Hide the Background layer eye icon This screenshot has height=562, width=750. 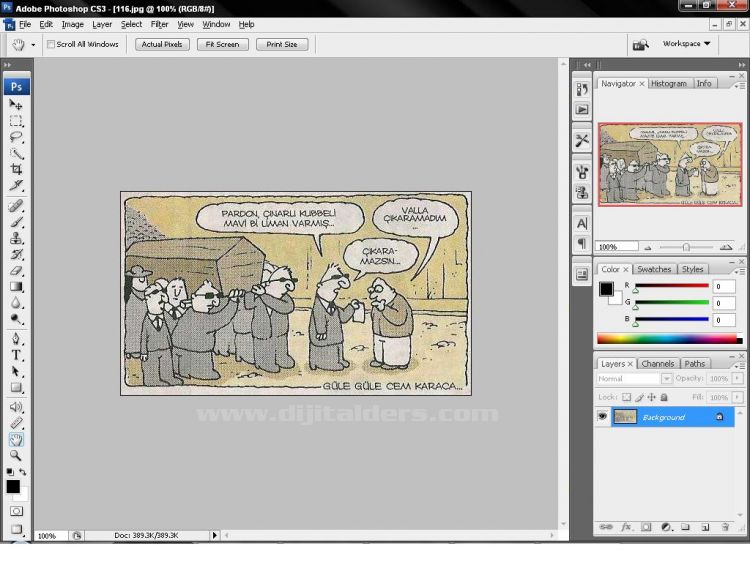pos(602,417)
